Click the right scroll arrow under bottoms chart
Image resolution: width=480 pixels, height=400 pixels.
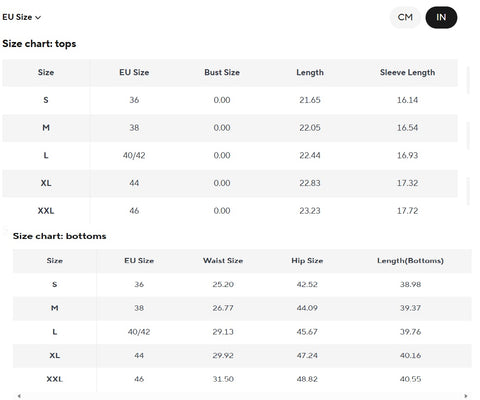click(466, 396)
